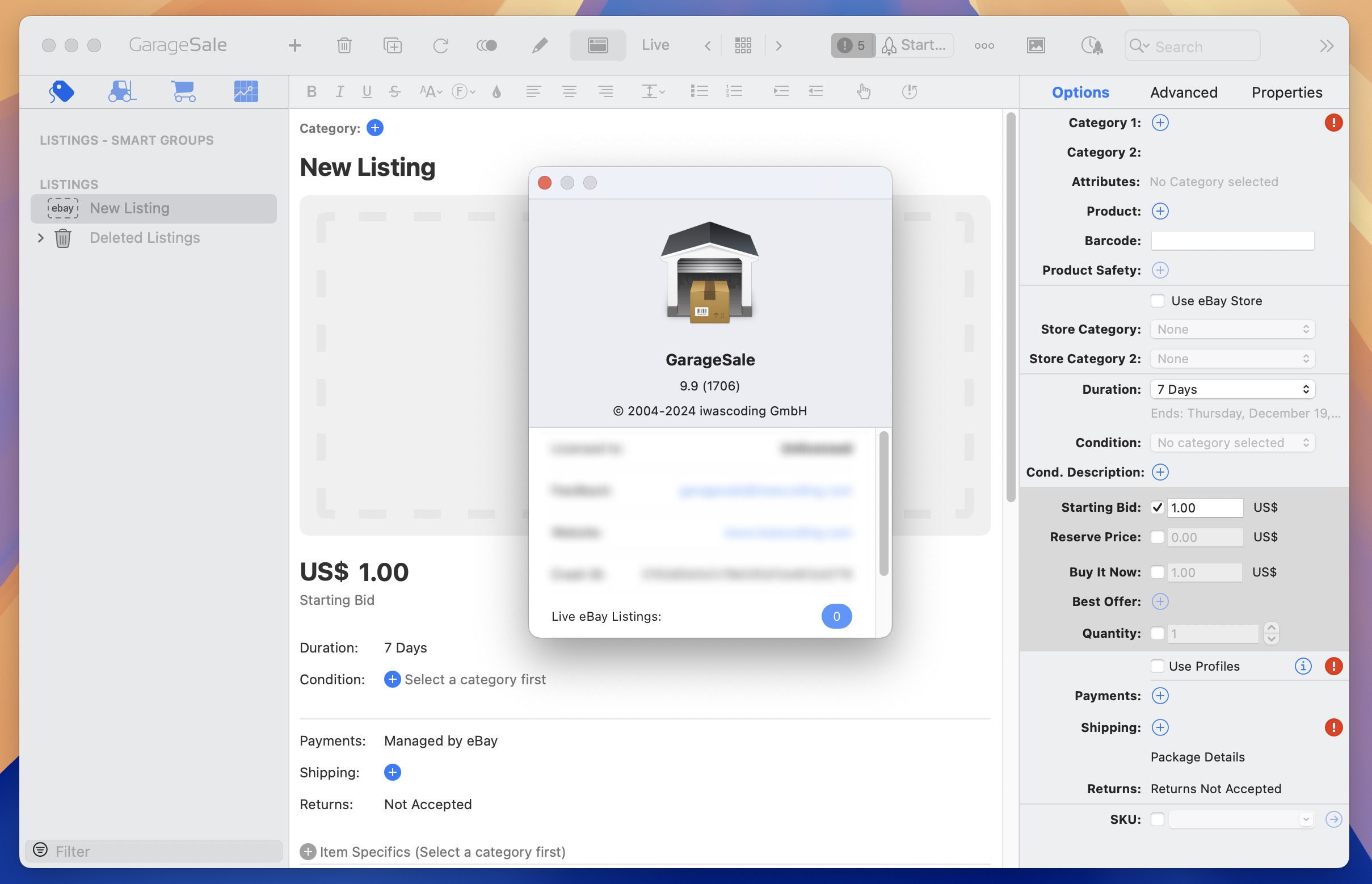Select the Bold formatting icon

311,92
